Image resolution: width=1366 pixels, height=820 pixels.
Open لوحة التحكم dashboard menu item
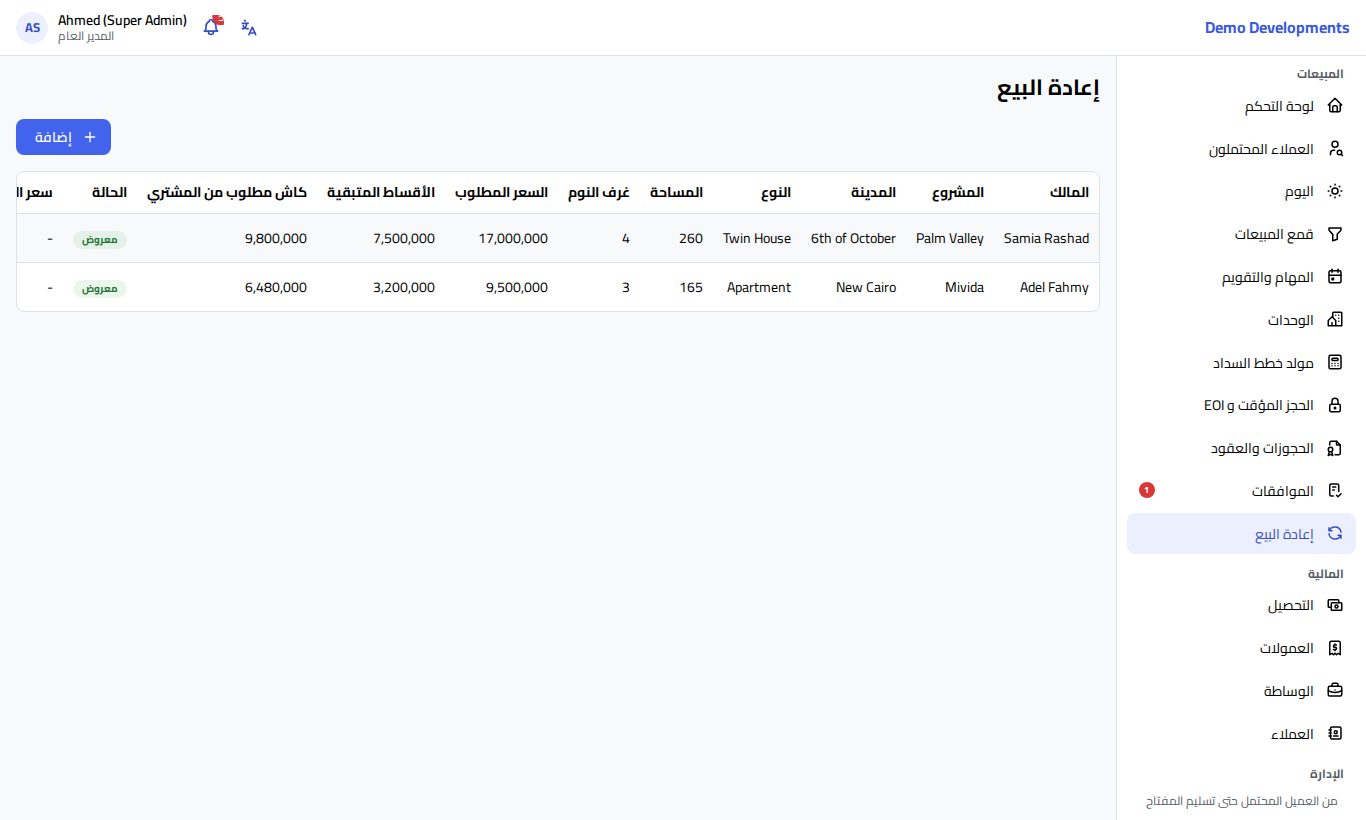(x=1241, y=106)
